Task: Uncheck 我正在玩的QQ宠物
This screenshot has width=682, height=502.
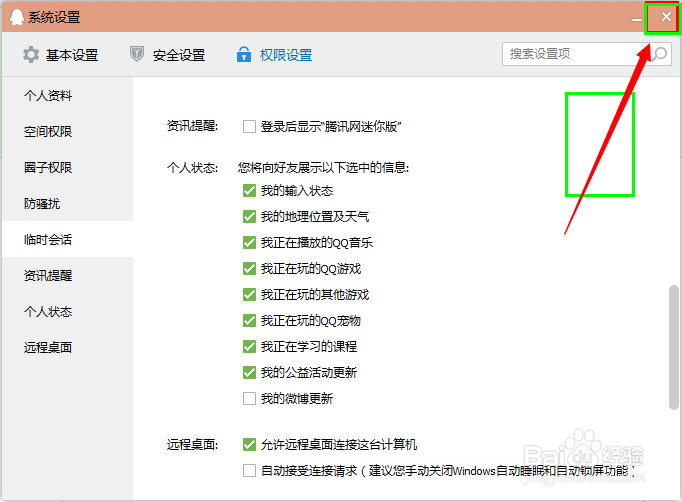Action: pyautogui.click(x=249, y=321)
